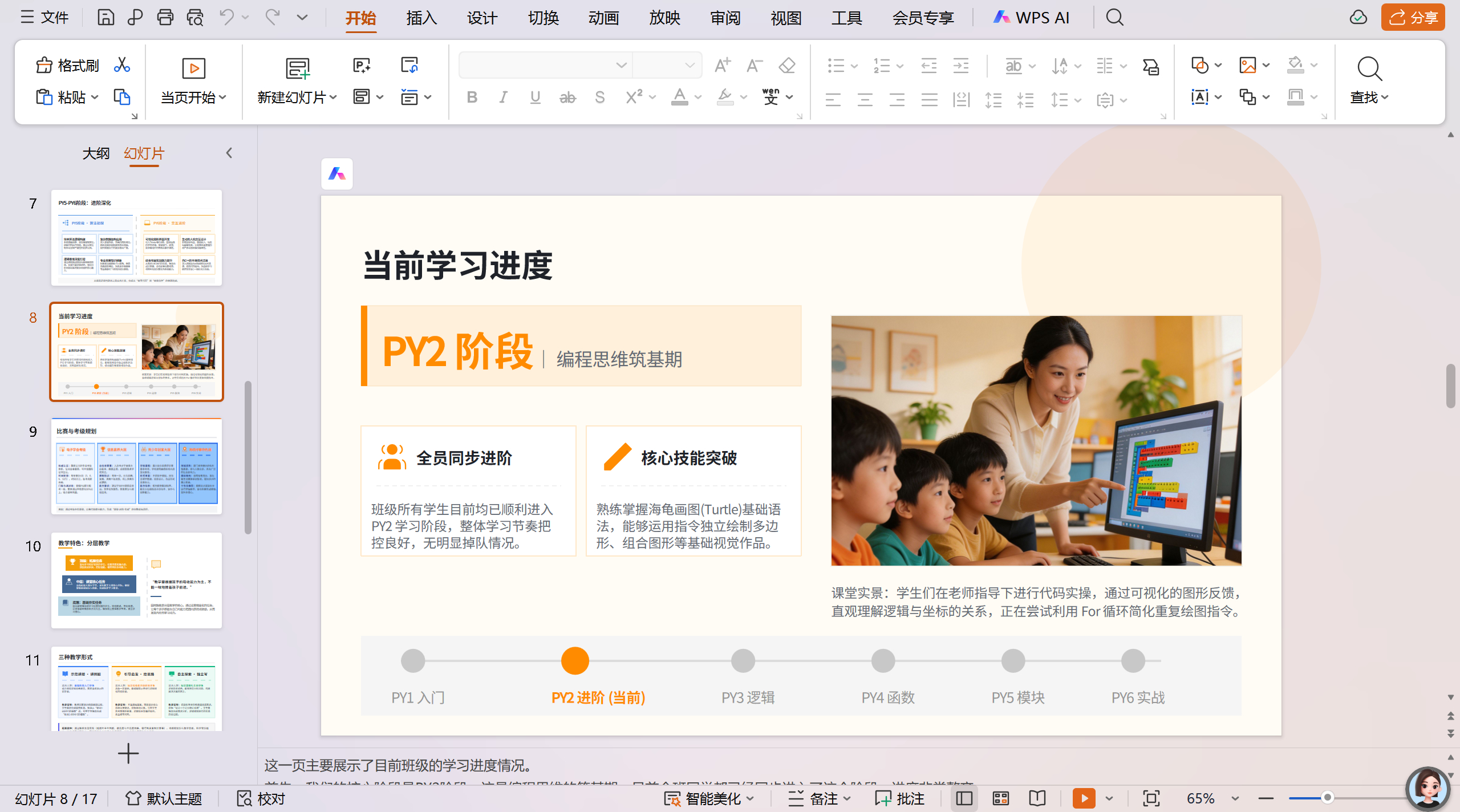Screen dimensions: 1460x812
Task: Open the zoom percentage 65% dropdown
Action: 1235,798
